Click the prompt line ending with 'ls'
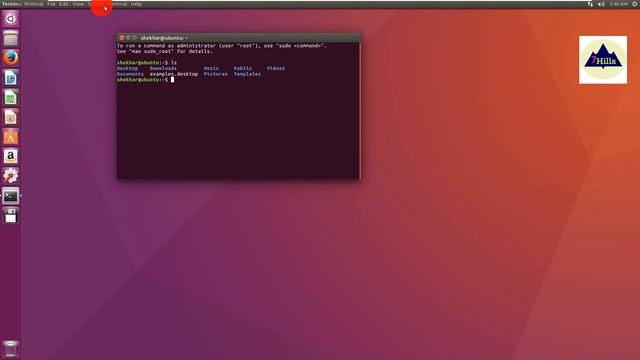The width and height of the screenshot is (640, 360). click(147, 62)
